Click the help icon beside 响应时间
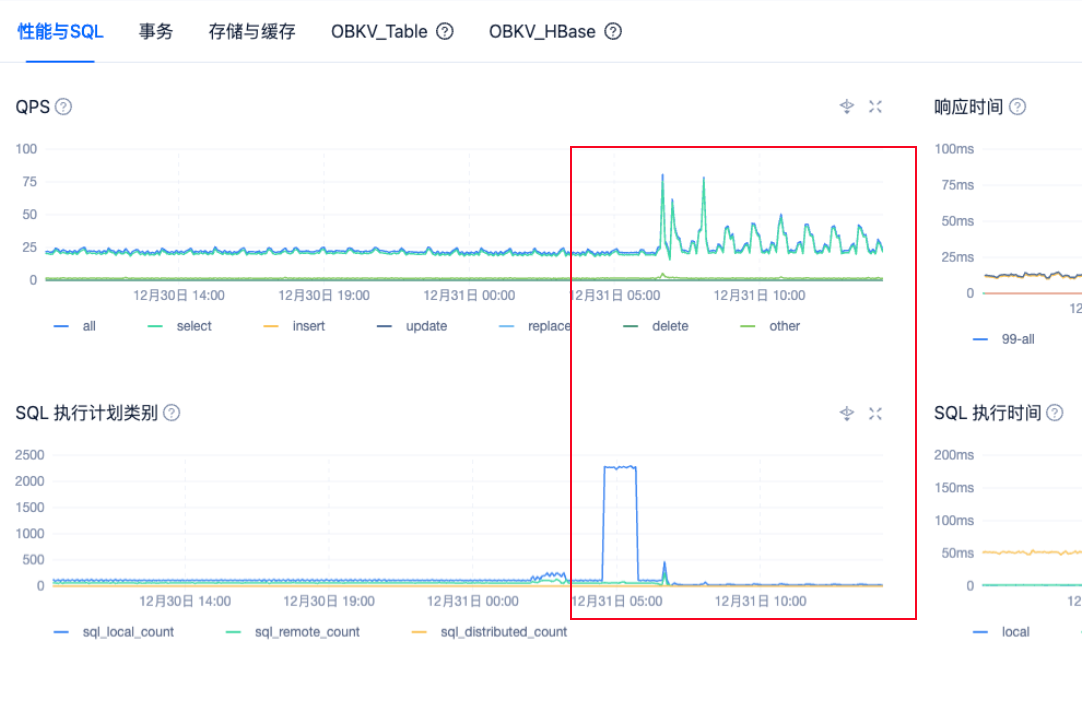 1018,107
